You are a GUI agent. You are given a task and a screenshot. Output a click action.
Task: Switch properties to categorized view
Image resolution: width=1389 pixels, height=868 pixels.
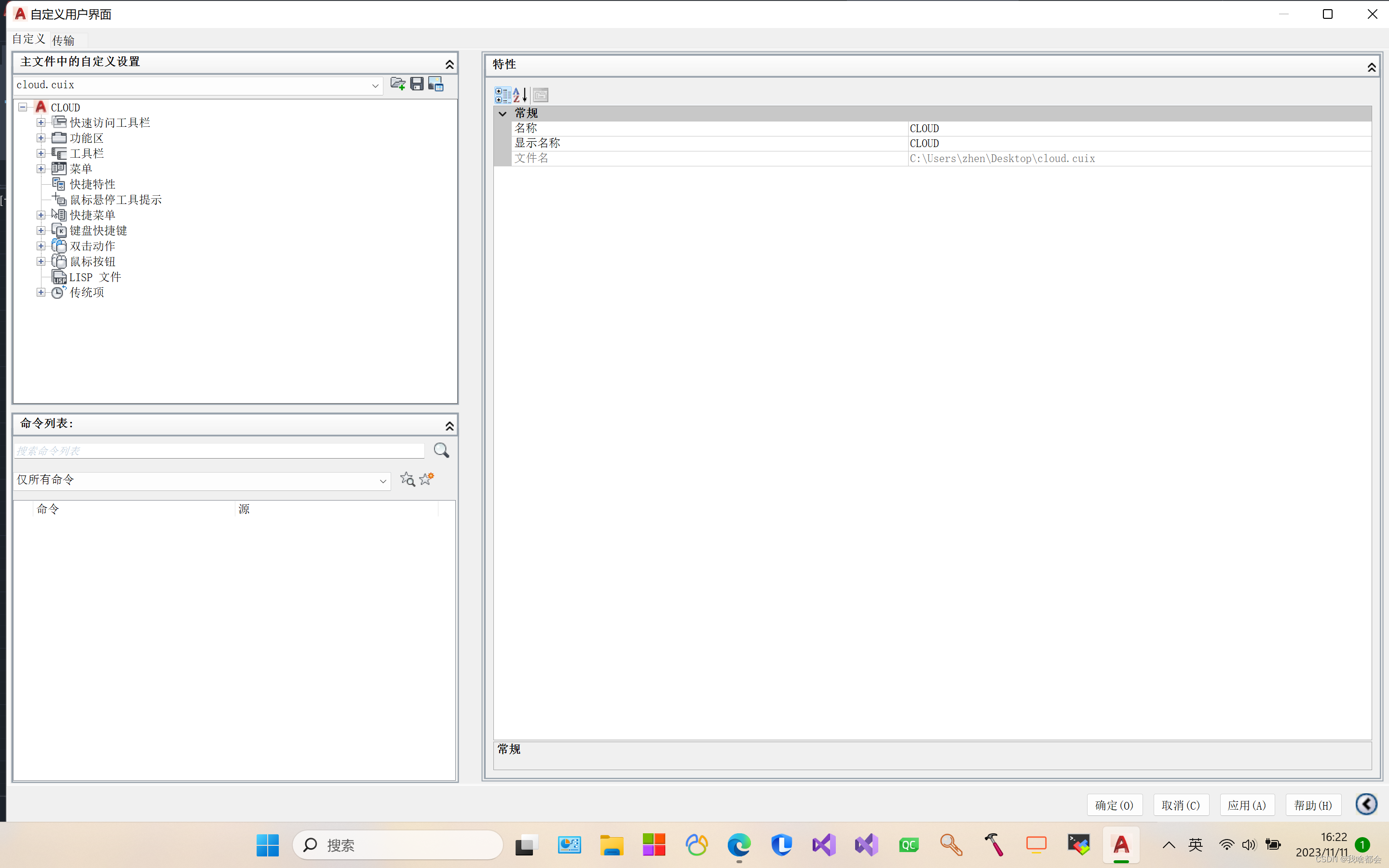[x=503, y=95]
